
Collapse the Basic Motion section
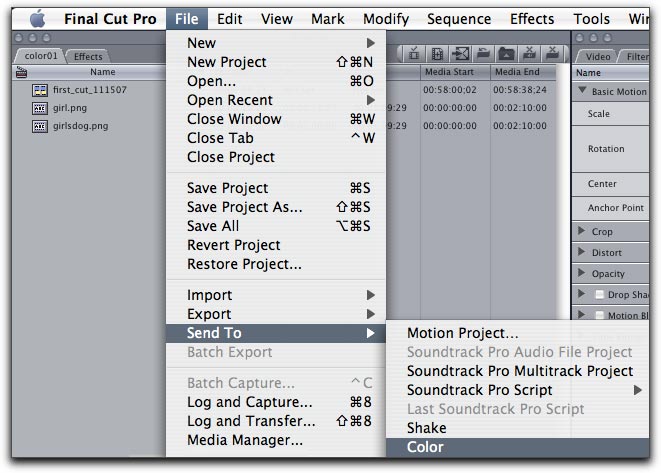583,92
